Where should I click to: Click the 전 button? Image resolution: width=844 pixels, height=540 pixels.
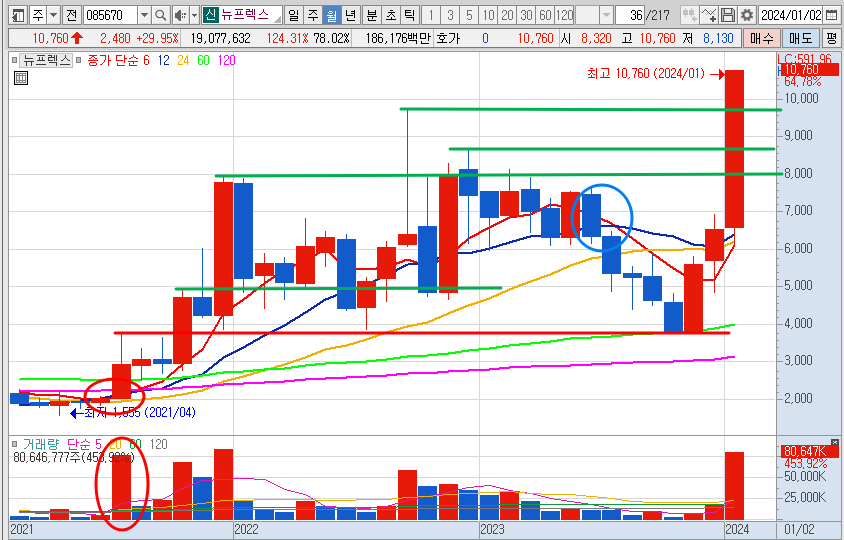tap(72, 15)
